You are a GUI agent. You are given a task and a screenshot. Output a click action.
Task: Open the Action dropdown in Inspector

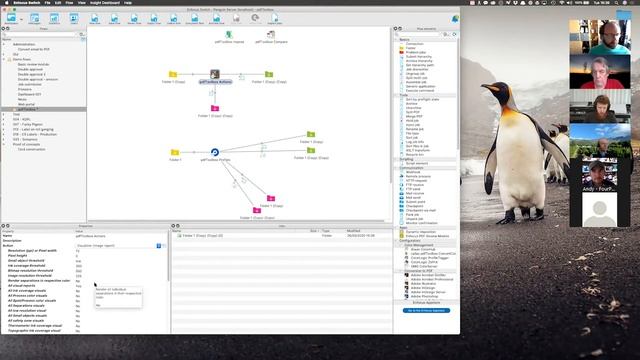pyautogui.click(x=159, y=246)
